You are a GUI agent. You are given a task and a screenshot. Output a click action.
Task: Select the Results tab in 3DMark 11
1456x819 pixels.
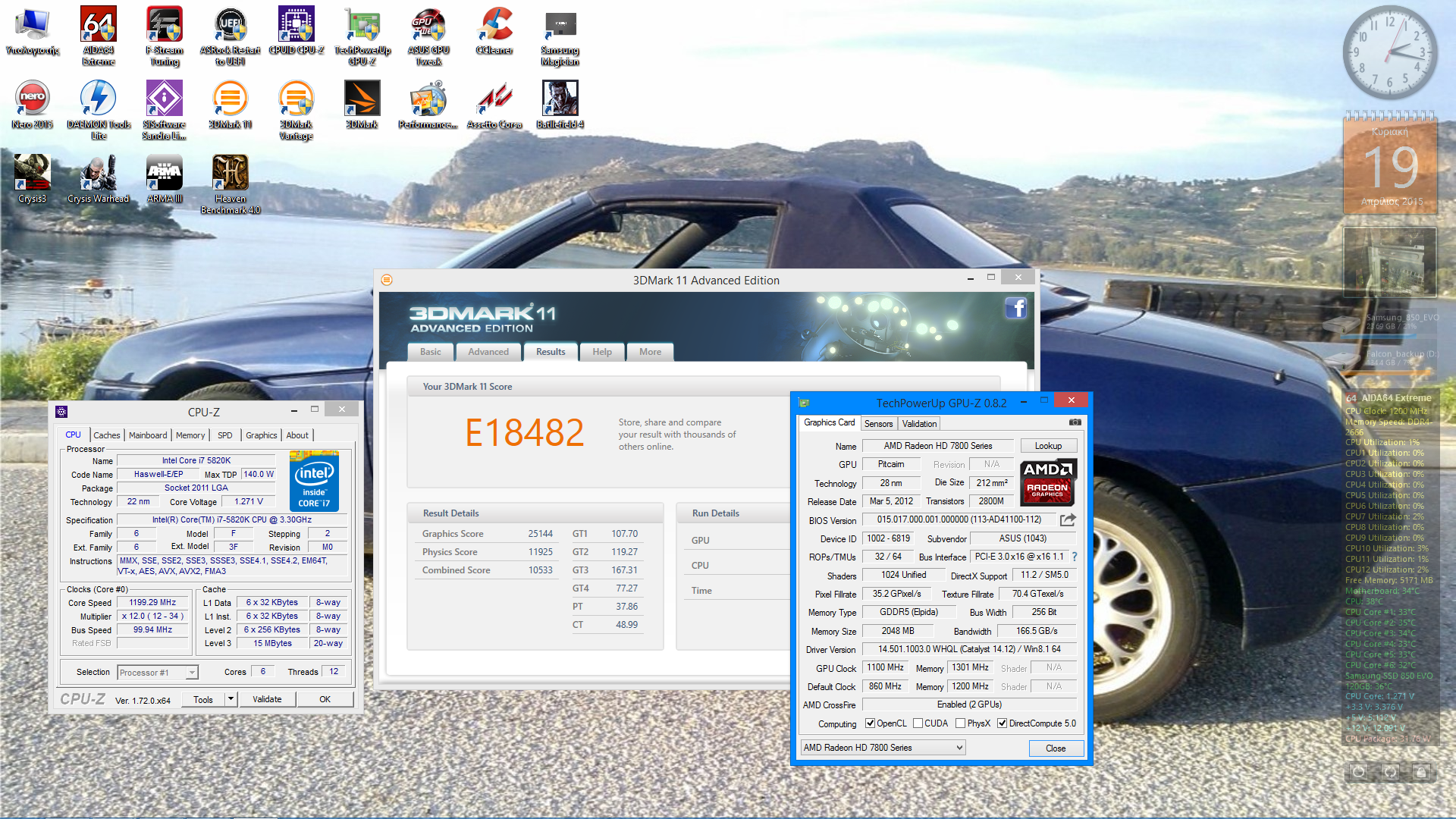551,352
